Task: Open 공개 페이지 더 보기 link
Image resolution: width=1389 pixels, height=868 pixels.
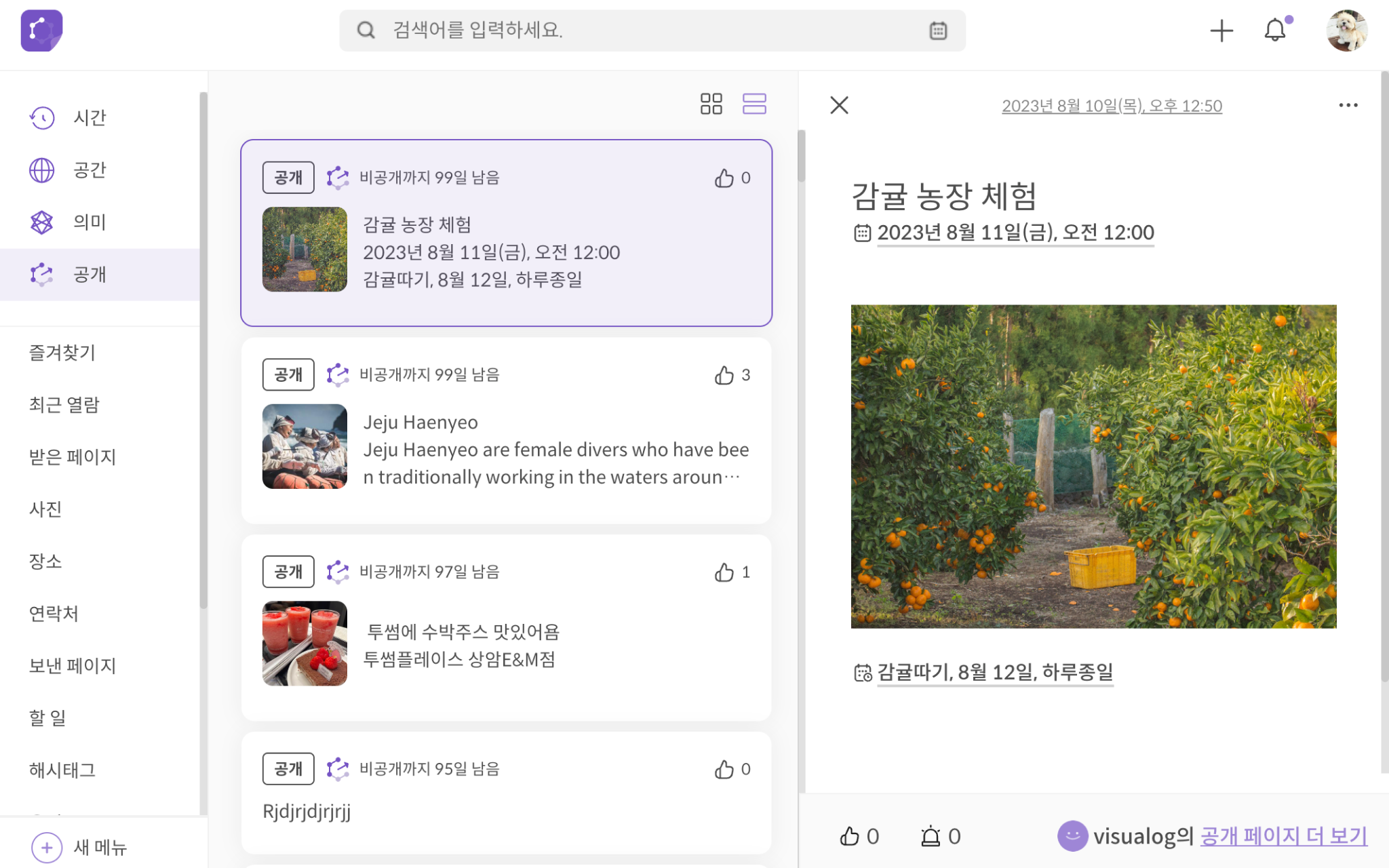Action: click(1284, 836)
